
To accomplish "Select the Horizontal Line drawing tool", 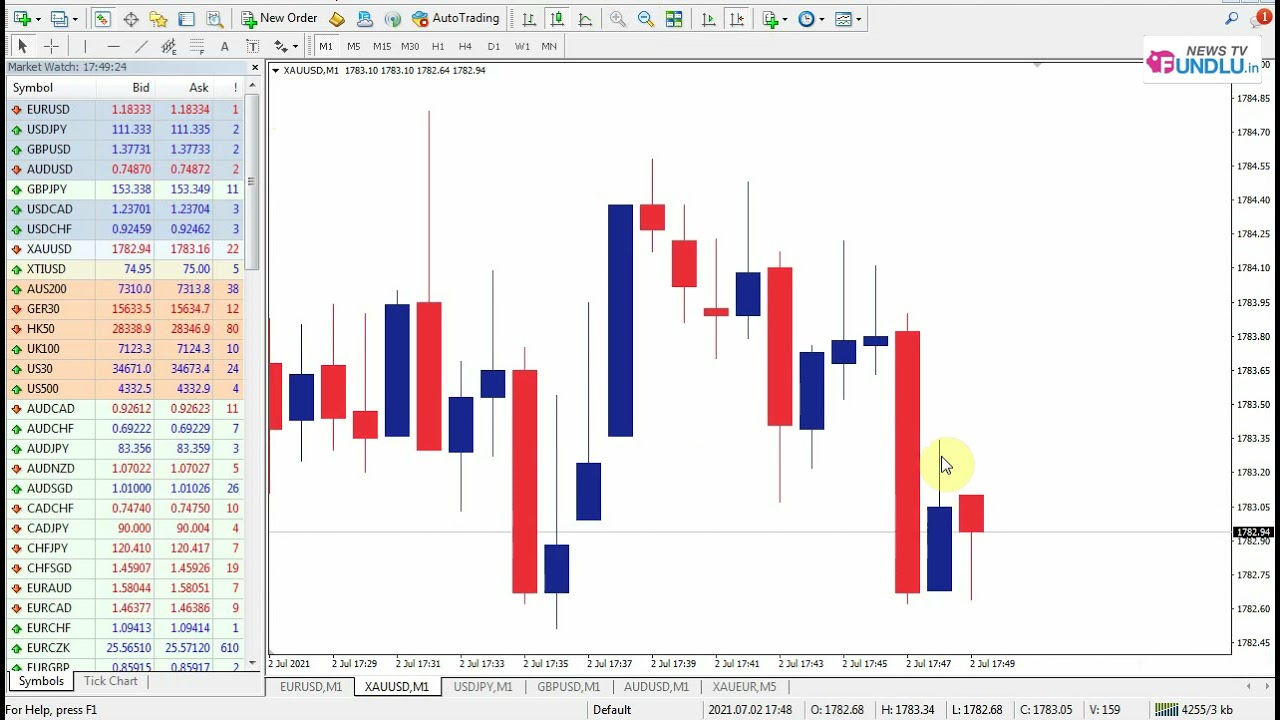I will pyautogui.click(x=113, y=46).
